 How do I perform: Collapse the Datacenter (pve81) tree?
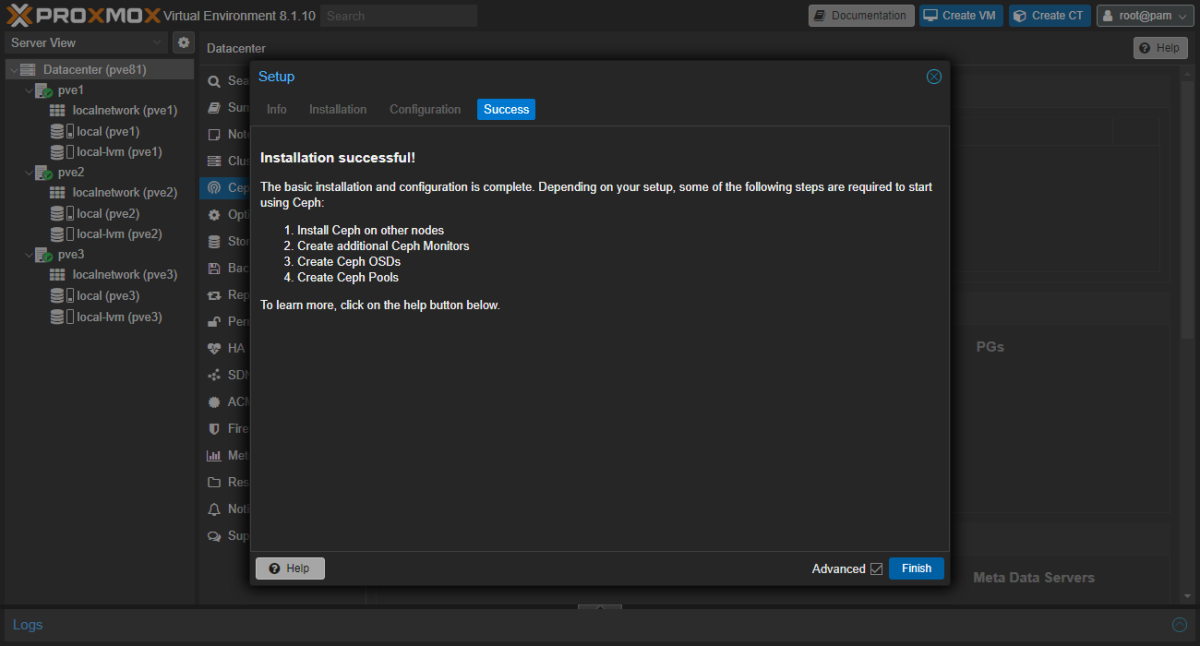coord(13,70)
